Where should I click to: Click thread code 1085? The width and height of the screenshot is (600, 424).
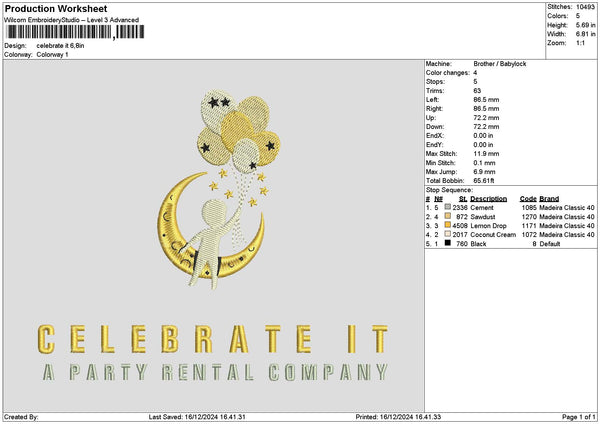[x=530, y=207]
